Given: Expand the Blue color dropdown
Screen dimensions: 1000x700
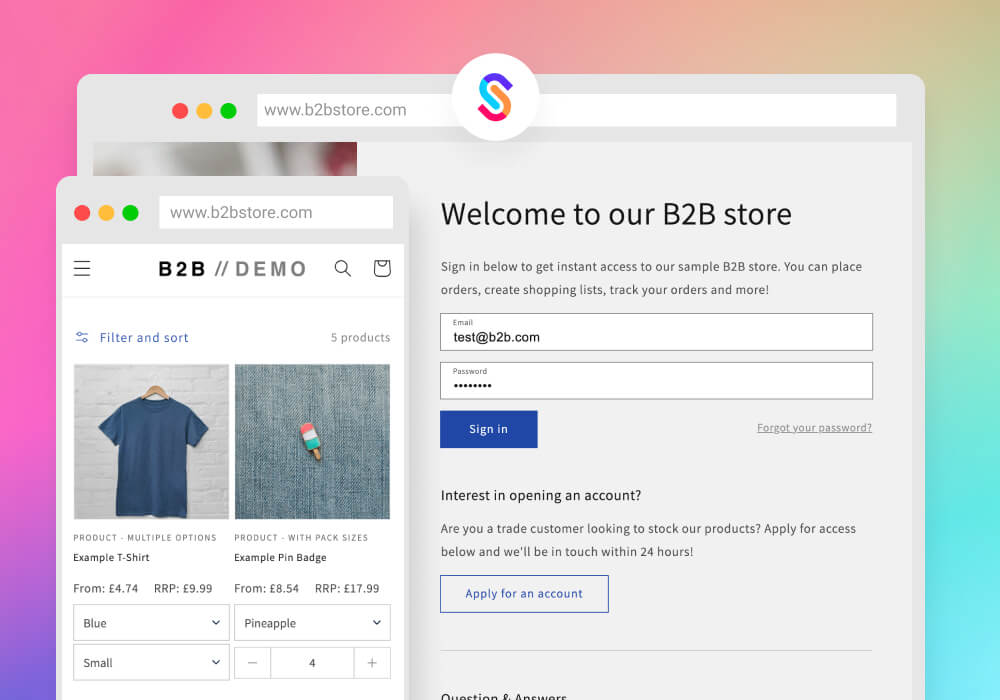Looking at the screenshot, I should pos(151,623).
